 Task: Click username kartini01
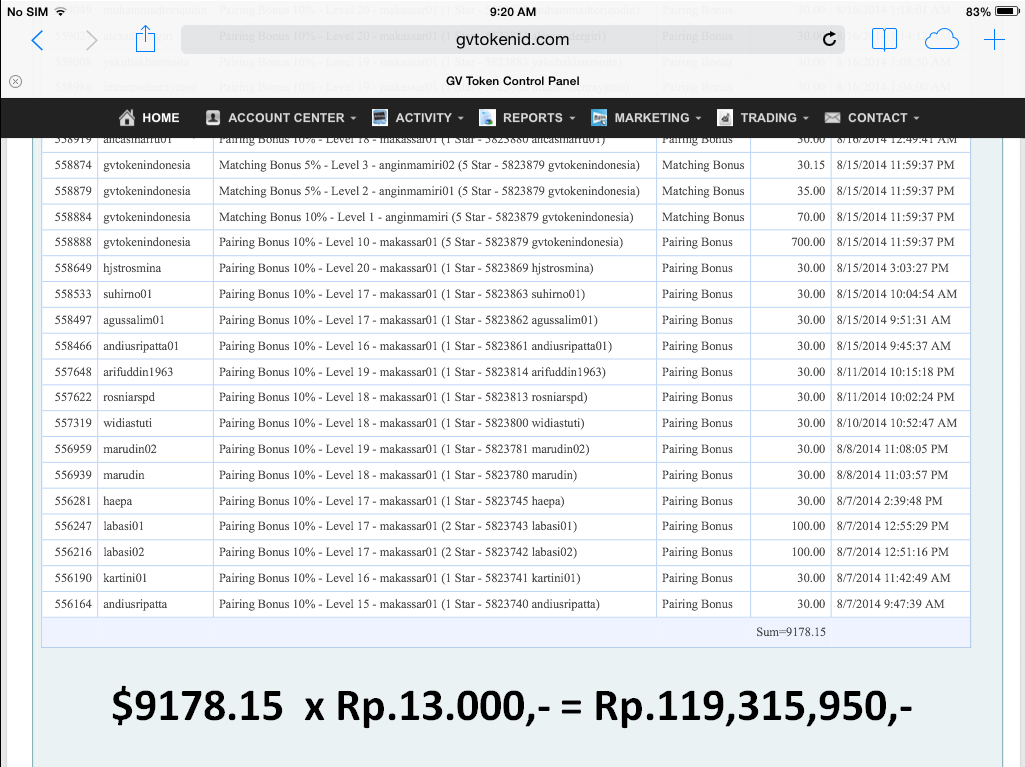point(125,578)
